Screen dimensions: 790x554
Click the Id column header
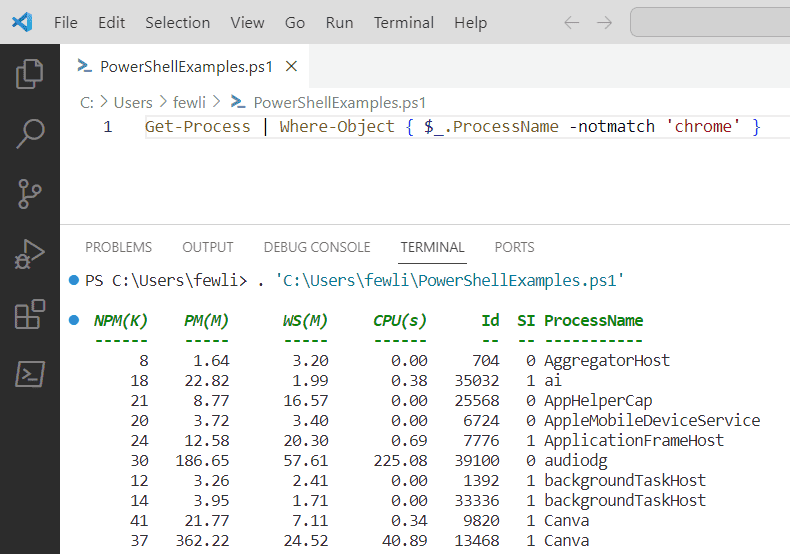pos(490,320)
